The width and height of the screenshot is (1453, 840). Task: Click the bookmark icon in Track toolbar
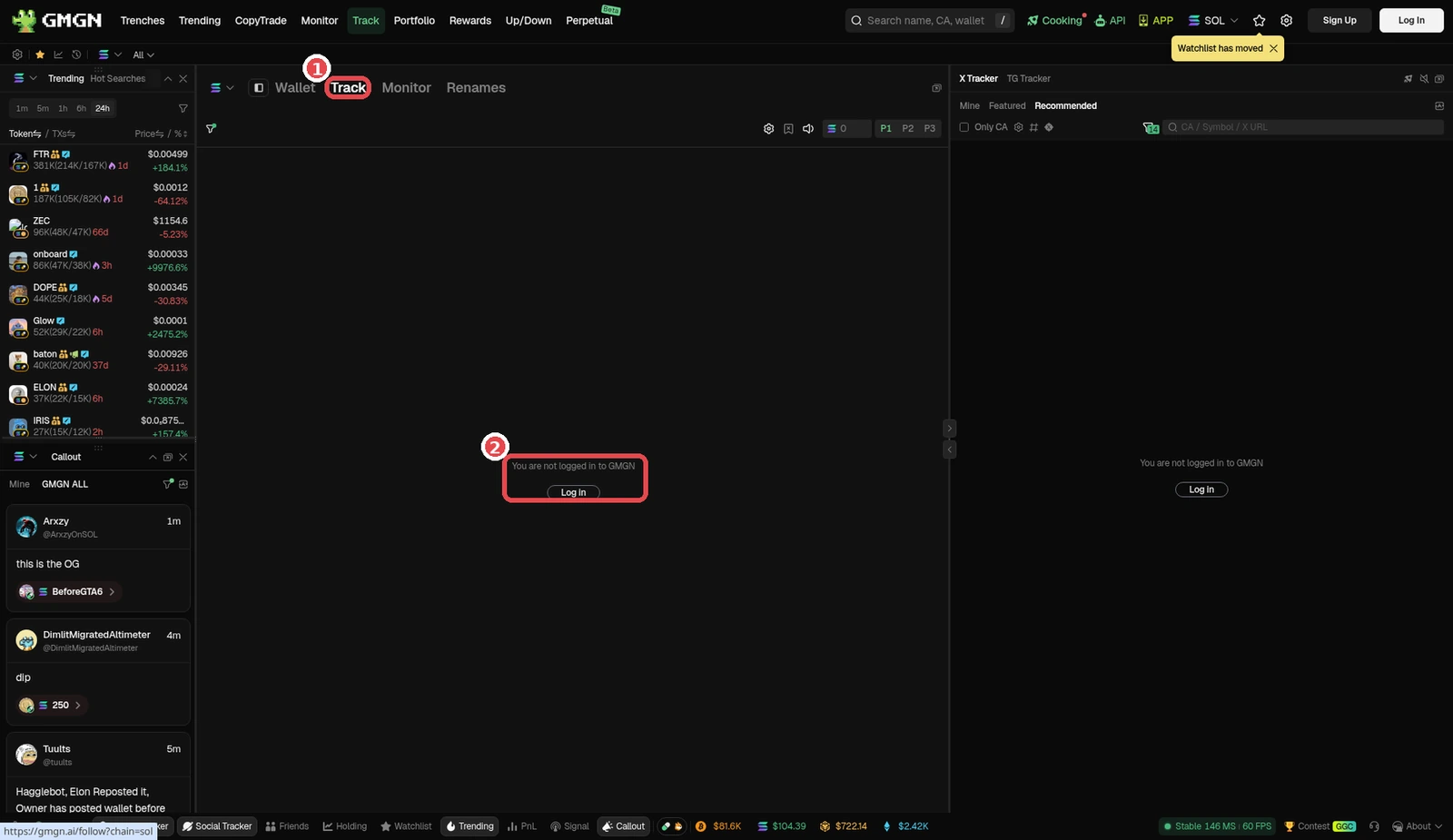(x=788, y=129)
